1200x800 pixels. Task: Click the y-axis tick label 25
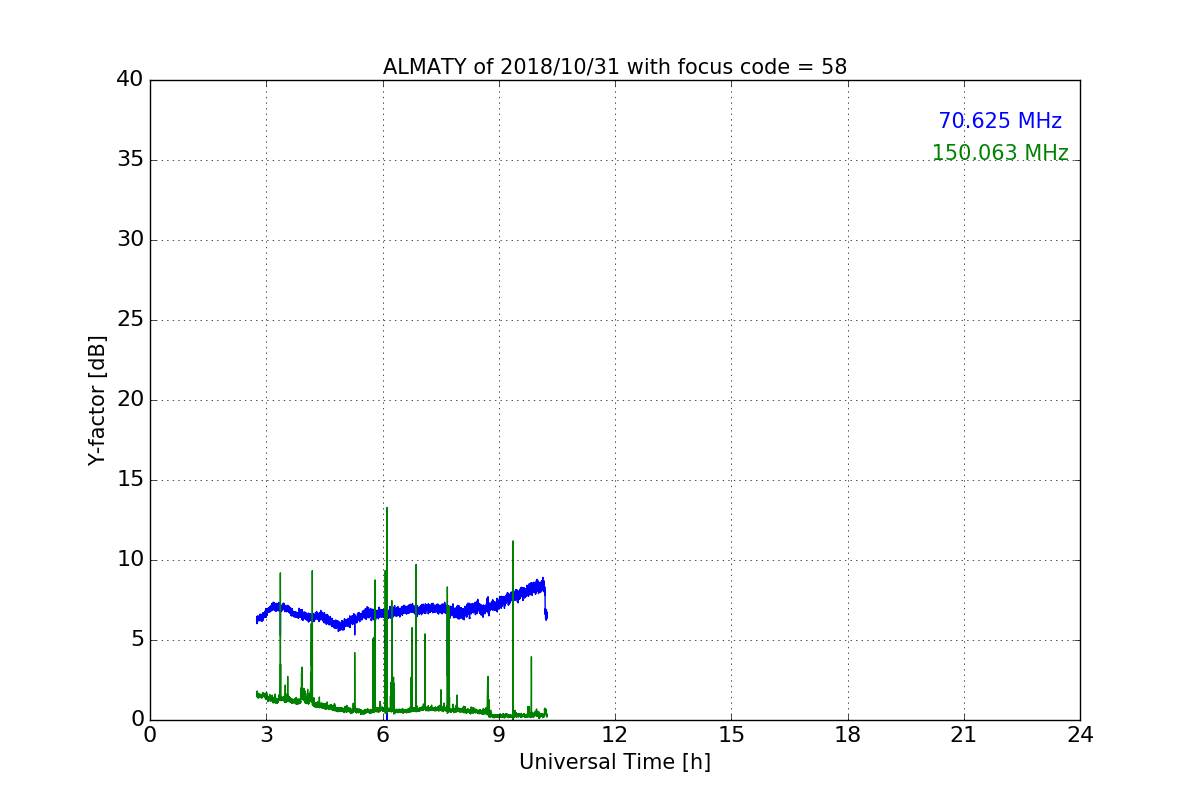130,320
